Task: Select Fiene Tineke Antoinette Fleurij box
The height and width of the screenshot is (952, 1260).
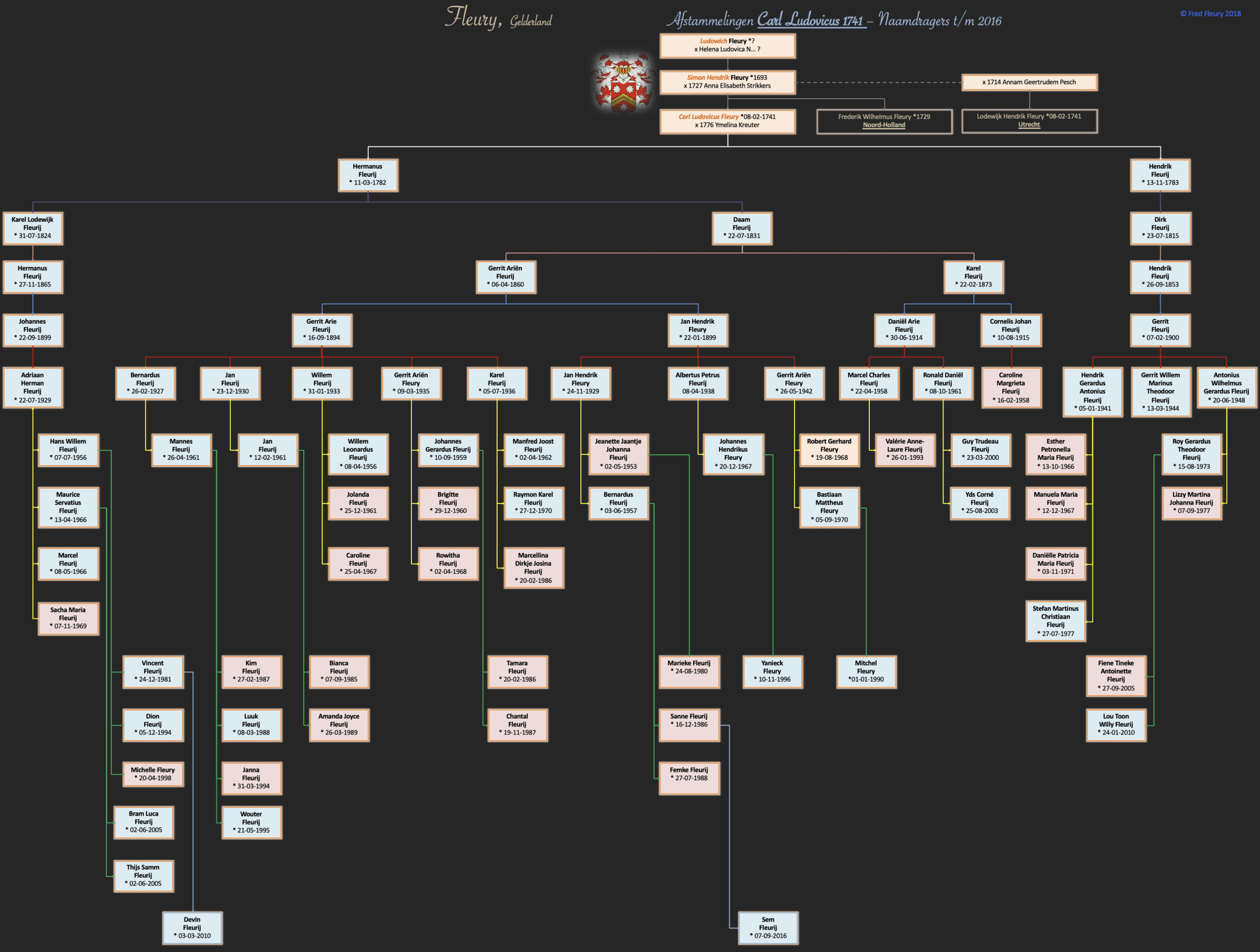Action: point(1115,675)
